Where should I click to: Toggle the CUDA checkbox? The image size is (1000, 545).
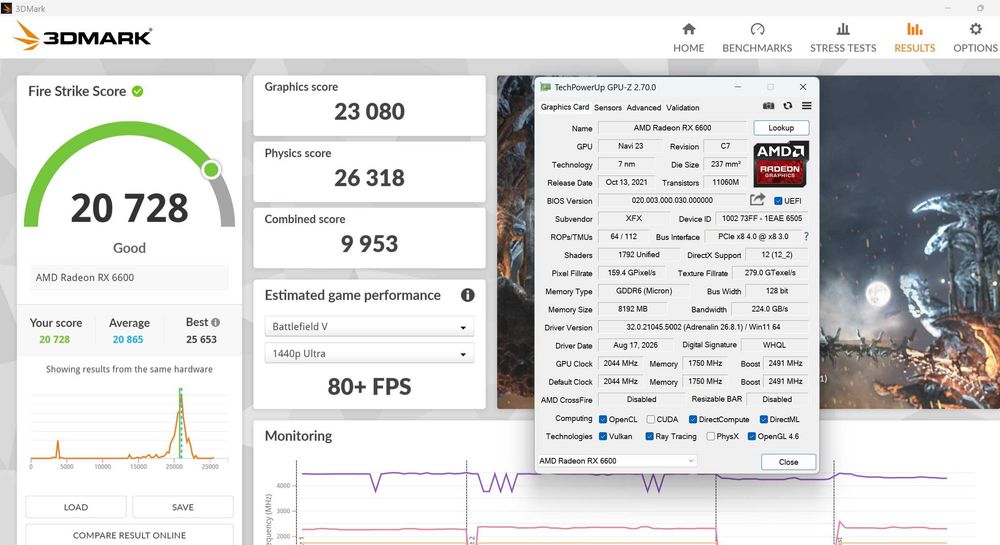pyautogui.click(x=651, y=419)
